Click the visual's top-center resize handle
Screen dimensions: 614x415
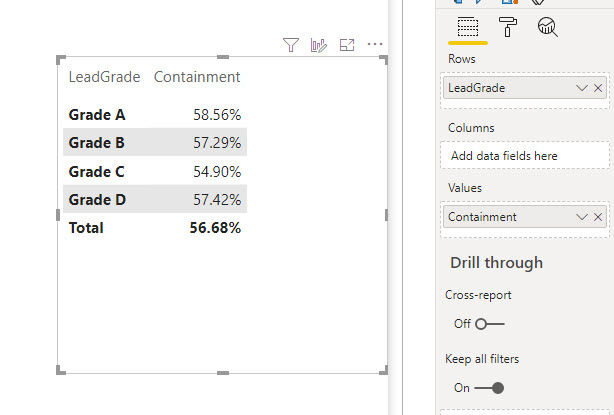tap(223, 57)
